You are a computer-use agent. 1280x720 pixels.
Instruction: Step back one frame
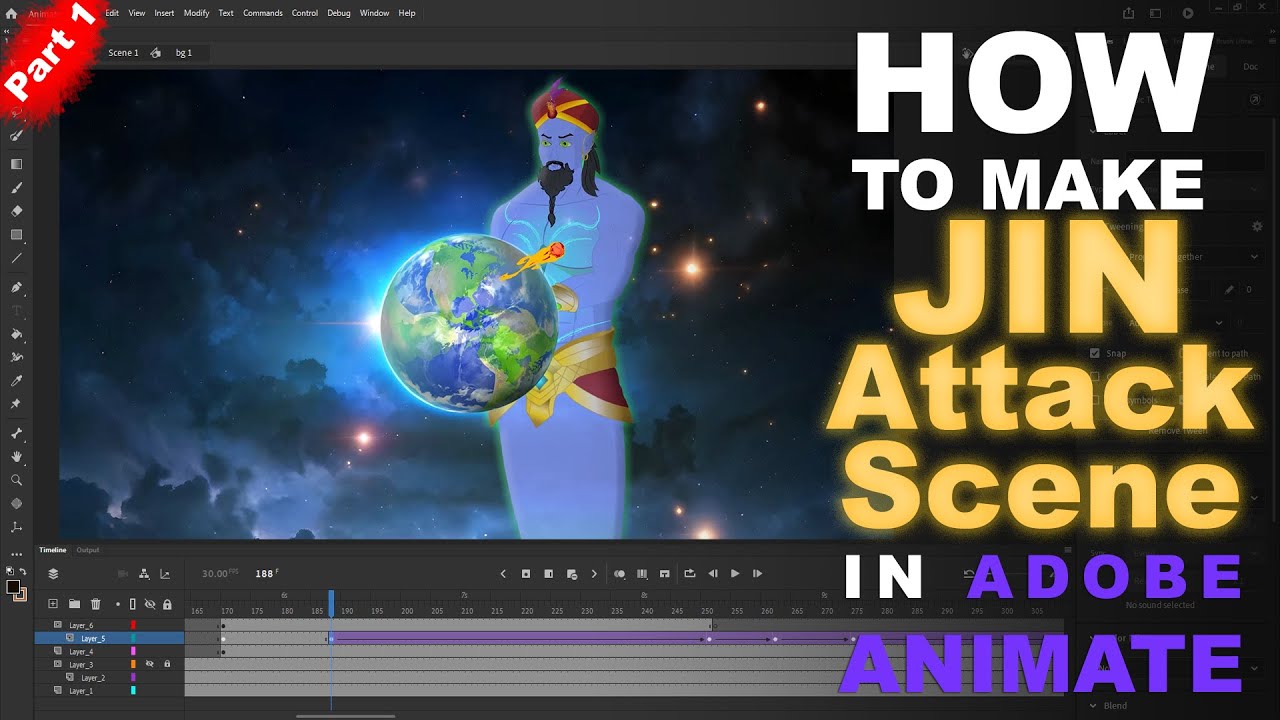[x=712, y=574]
